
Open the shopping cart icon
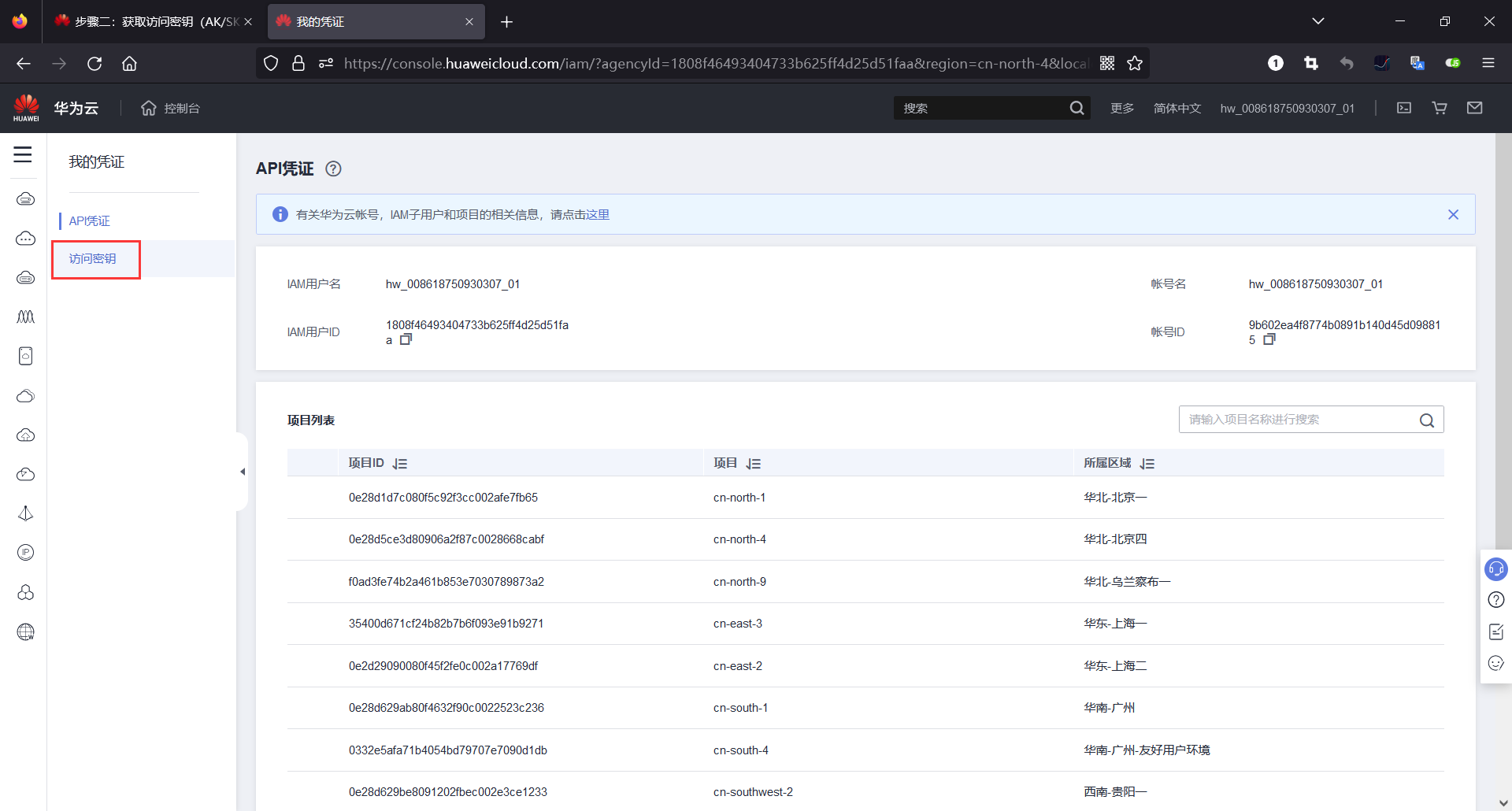(x=1440, y=108)
